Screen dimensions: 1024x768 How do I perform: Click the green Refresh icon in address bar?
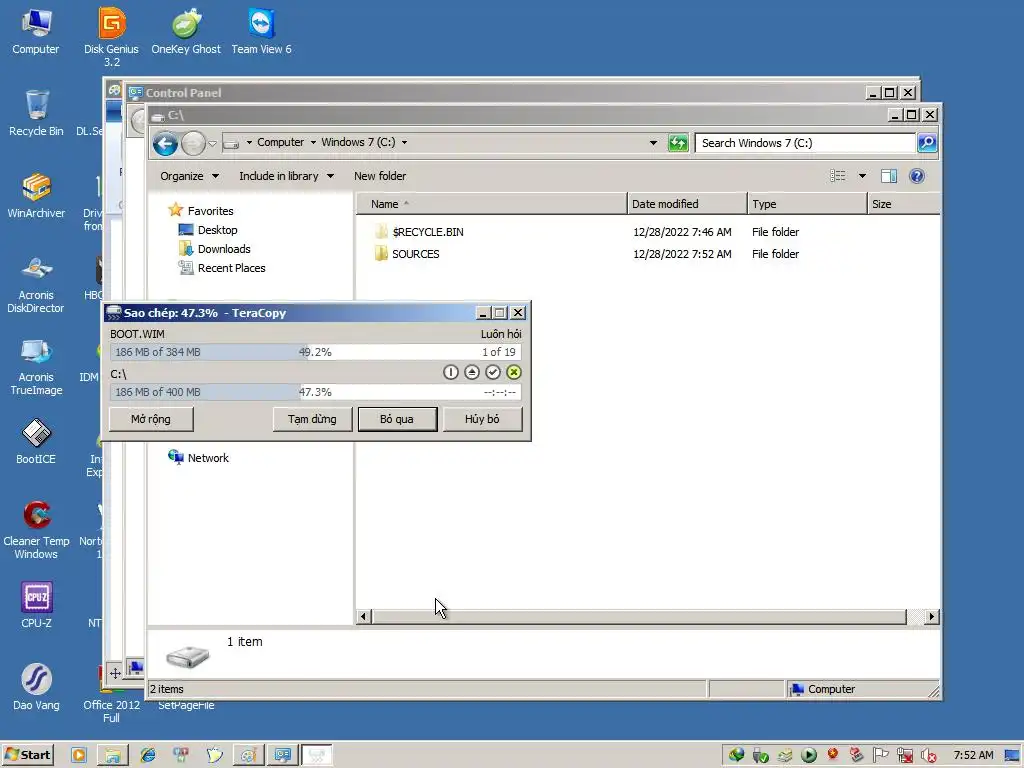(678, 143)
